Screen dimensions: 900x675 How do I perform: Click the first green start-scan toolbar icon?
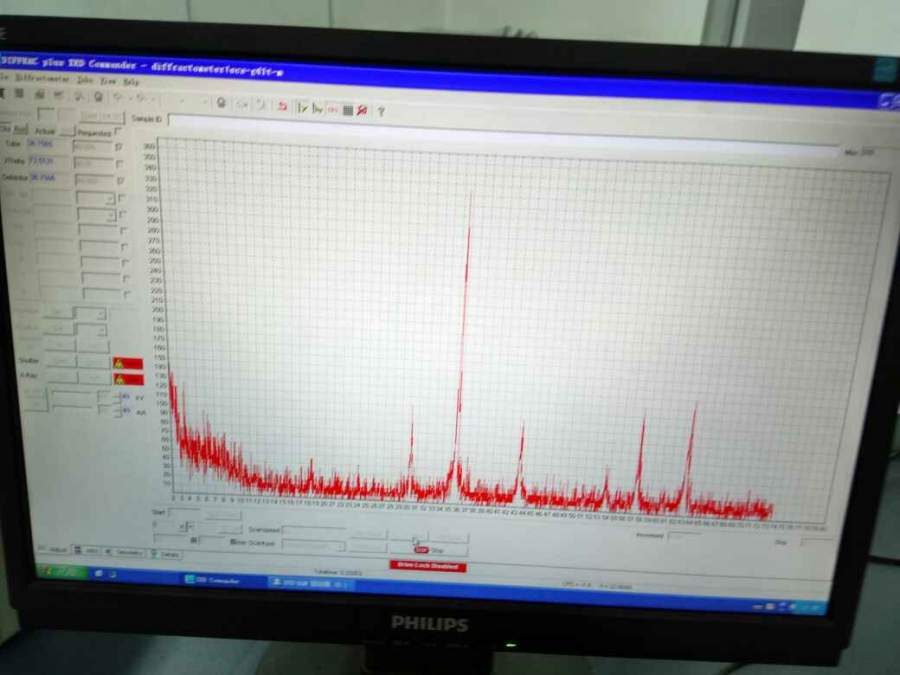tap(302, 107)
